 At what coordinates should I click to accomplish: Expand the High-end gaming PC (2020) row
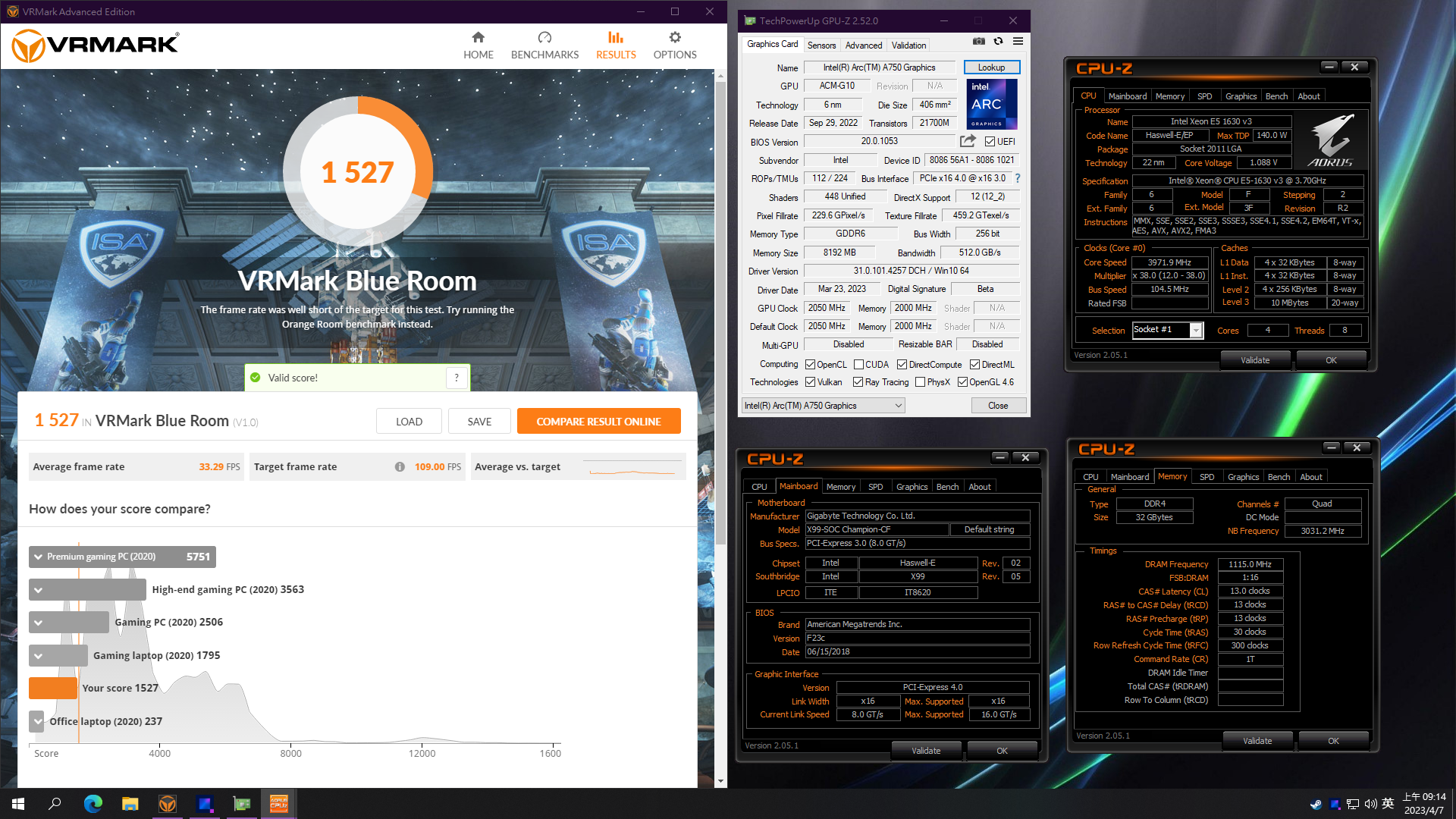38,590
